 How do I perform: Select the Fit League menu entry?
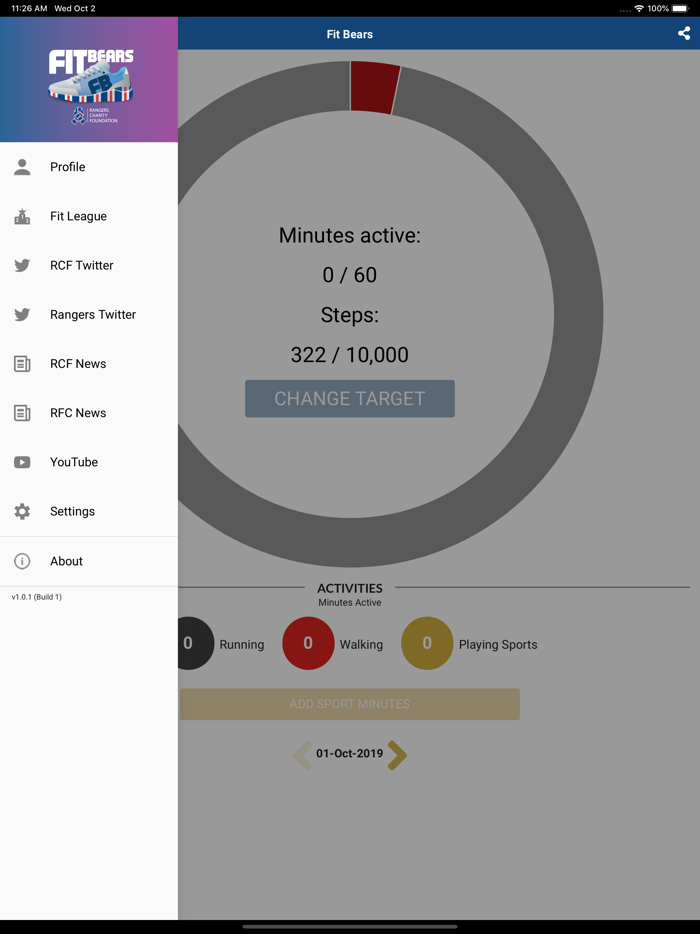point(89,216)
